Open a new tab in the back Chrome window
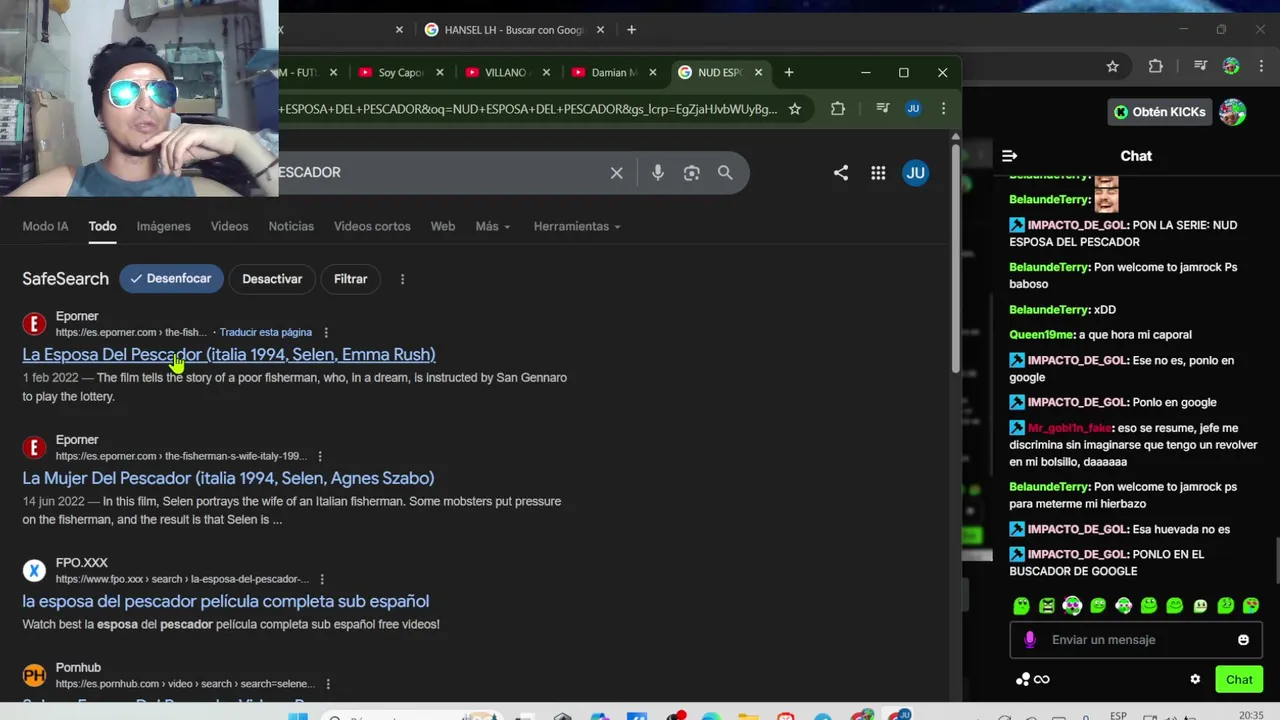1280x720 pixels. point(631,30)
